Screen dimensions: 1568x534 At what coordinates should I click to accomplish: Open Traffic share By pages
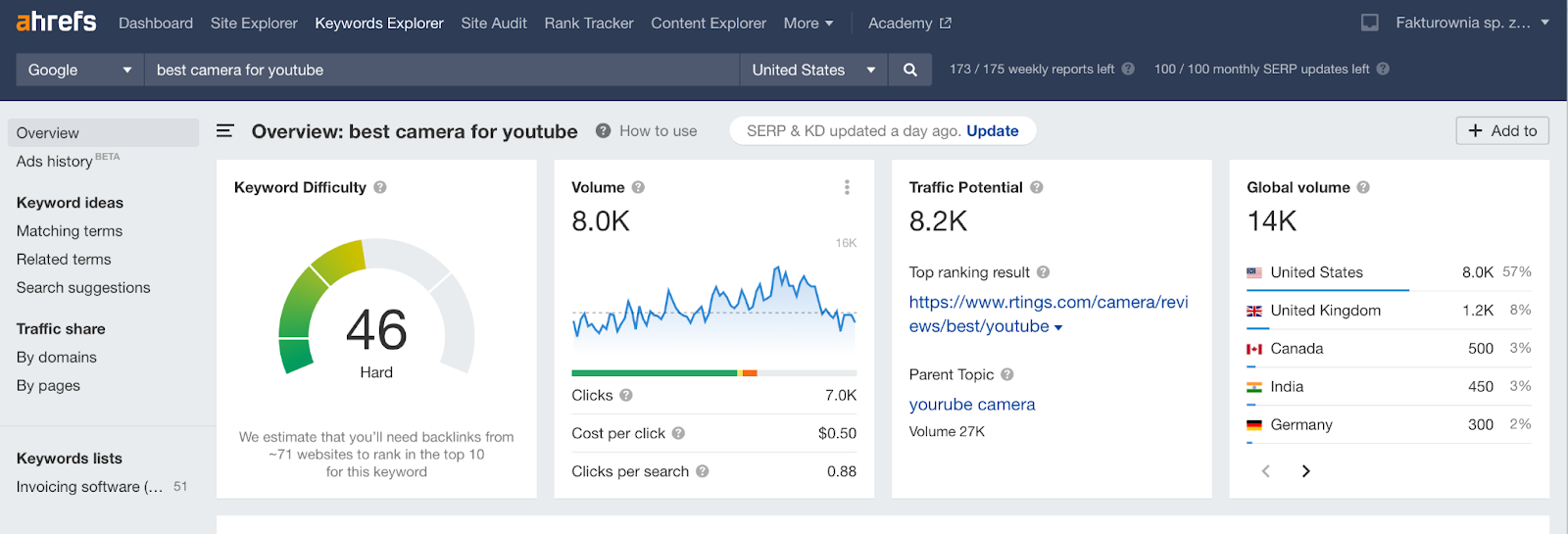pos(48,386)
